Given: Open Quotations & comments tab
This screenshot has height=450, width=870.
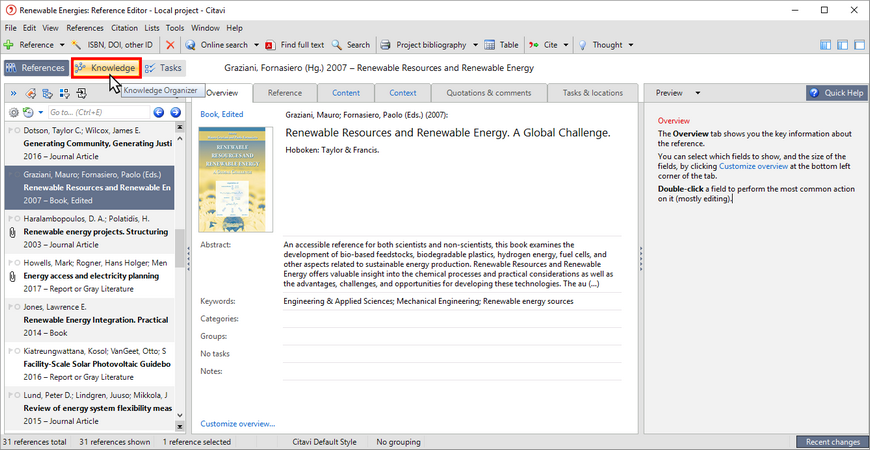Looking at the screenshot, I should [489, 93].
